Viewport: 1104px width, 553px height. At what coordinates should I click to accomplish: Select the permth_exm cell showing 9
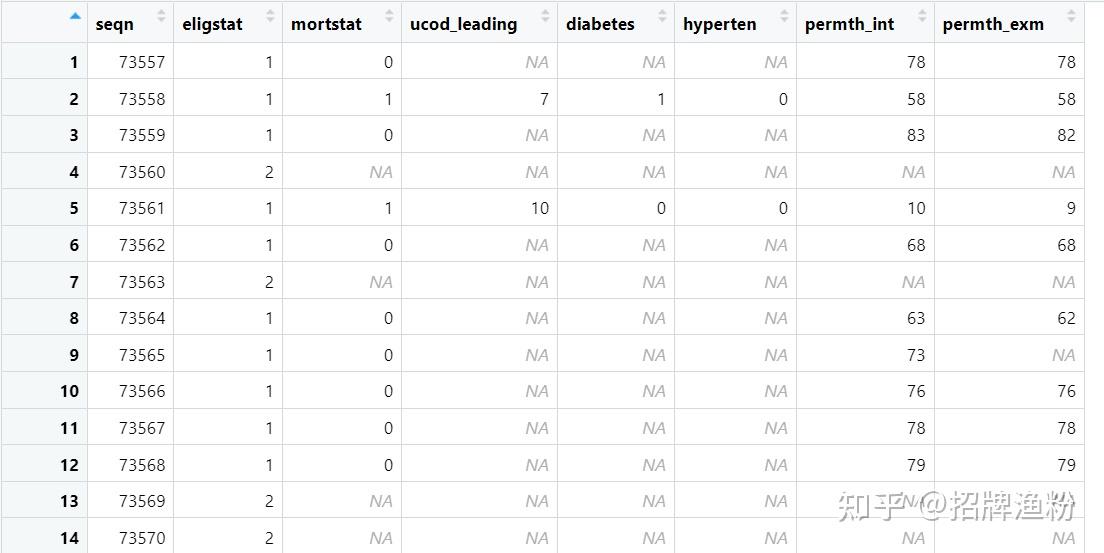tap(1070, 208)
